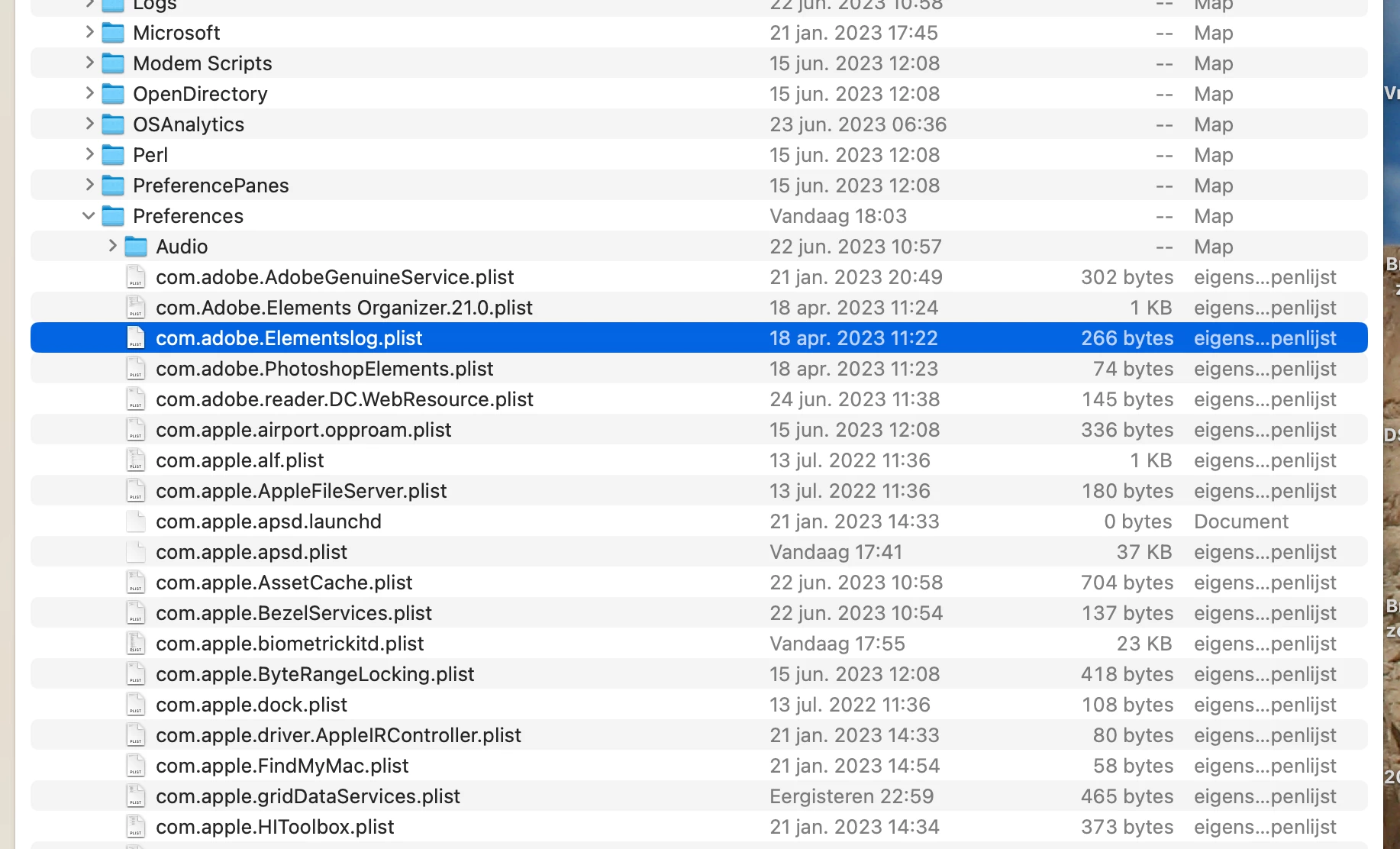Viewport: 1400px width, 849px height.
Task: Expand the Audio subfolder
Action: pyautogui.click(x=112, y=246)
